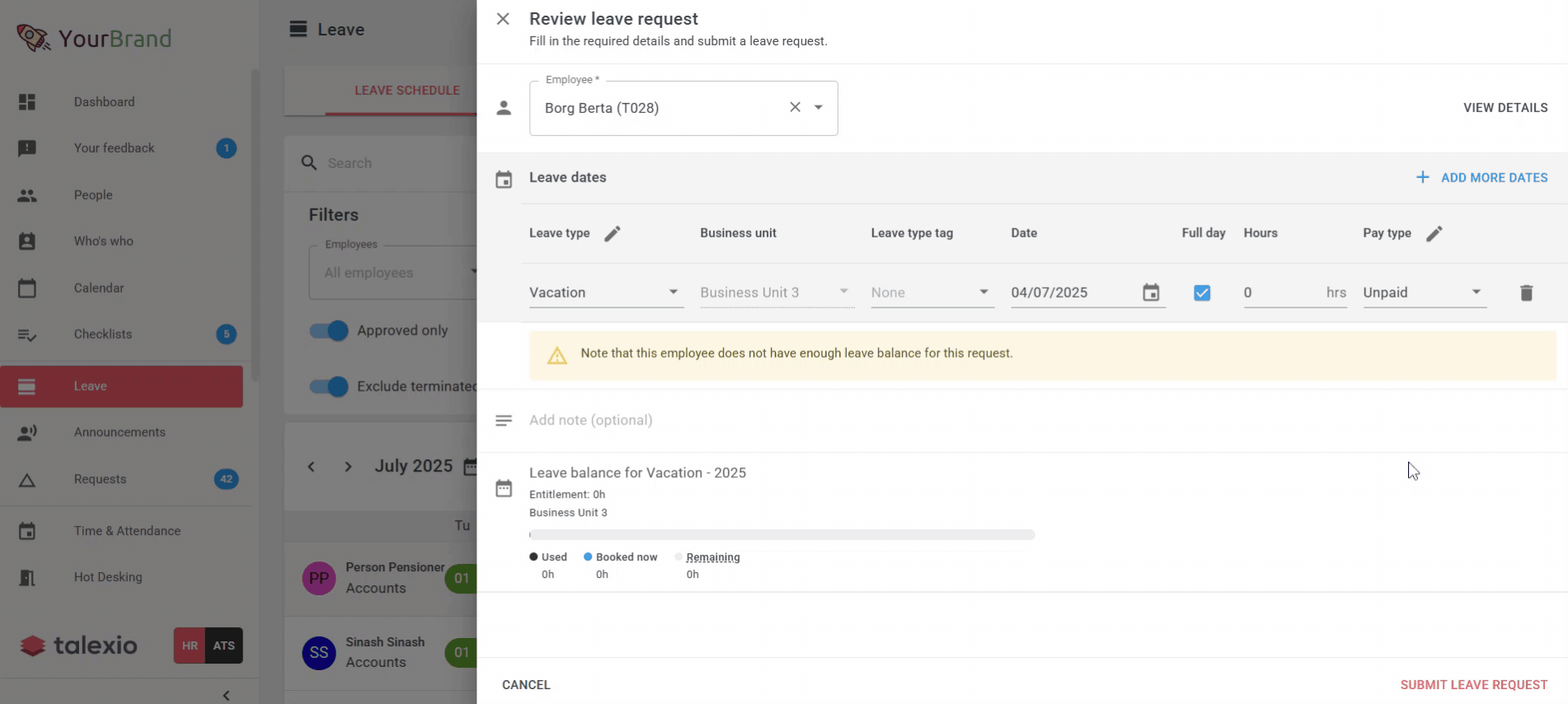1568x704 pixels.
Task: Click the Search field in Leave page
Action: (x=401, y=163)
